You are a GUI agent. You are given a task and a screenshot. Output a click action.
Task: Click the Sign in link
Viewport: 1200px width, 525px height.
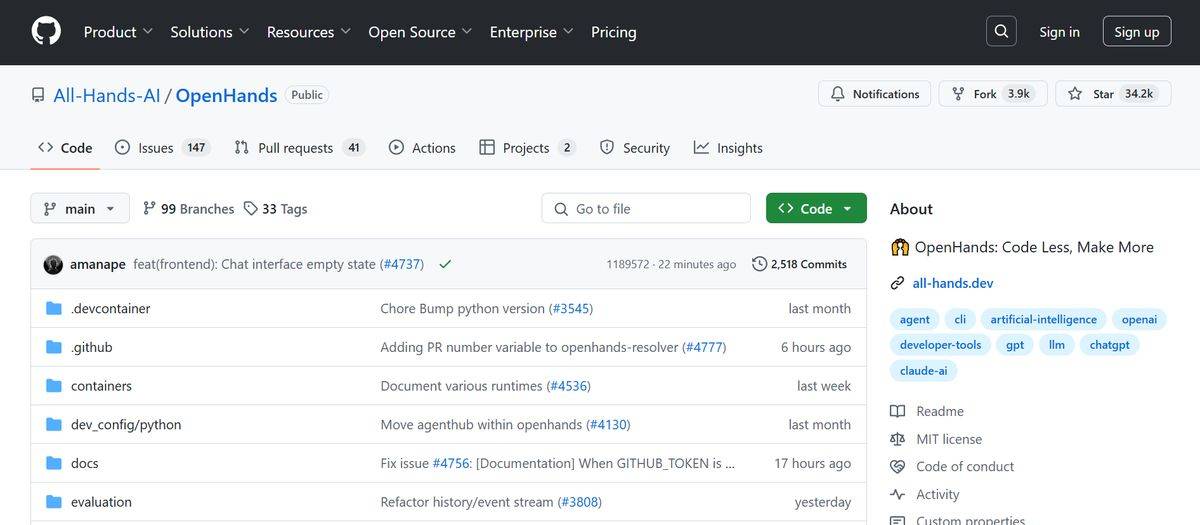[1059, 32]
